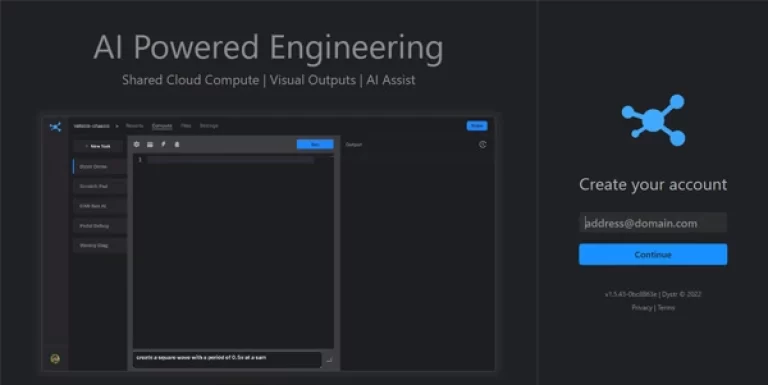Click the history clock icon in Output panel
The height and width of the screenshot is (385, 768).
(482, 144)
